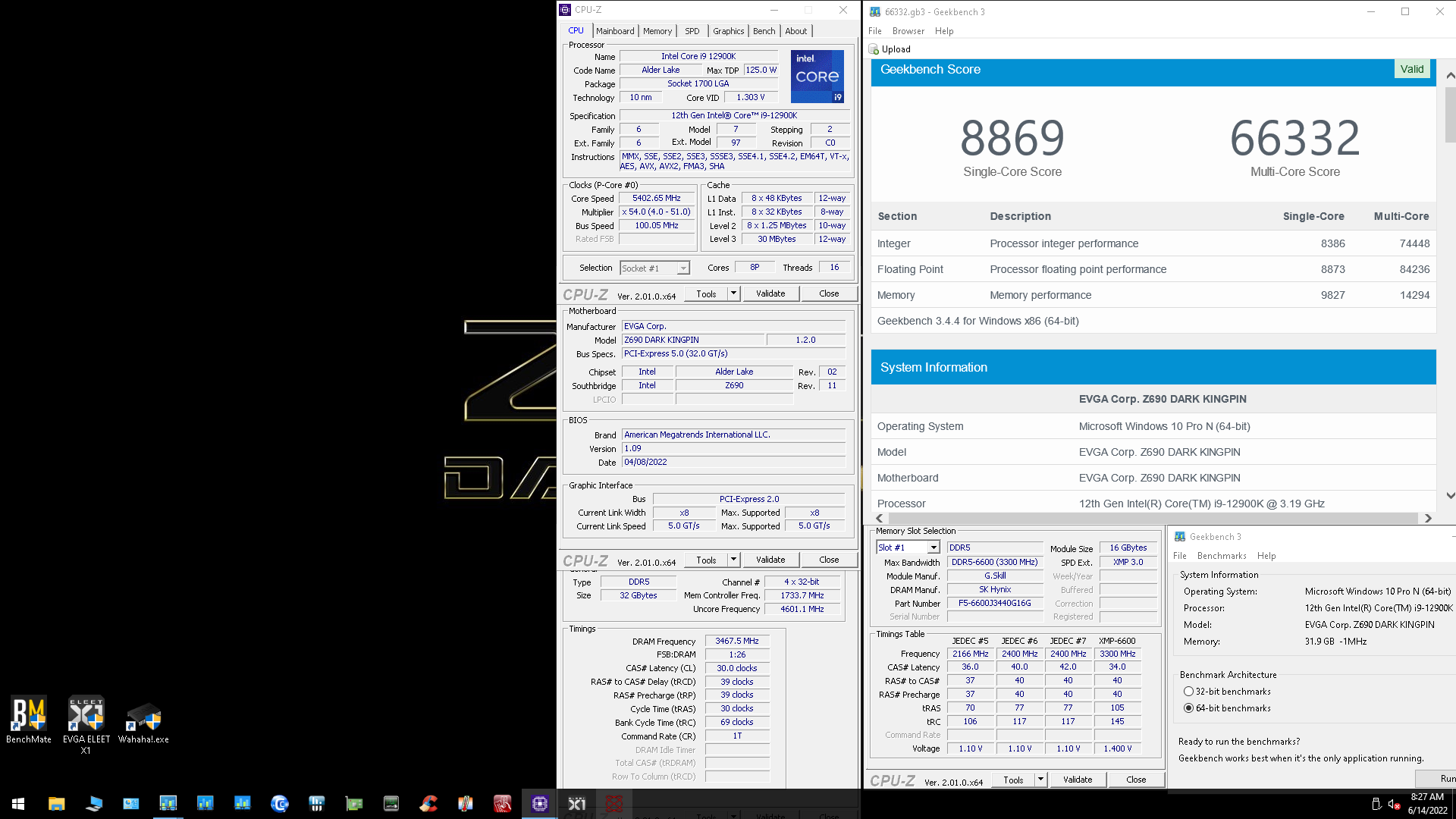The height and width of the screenshot is (819, 1456).
Task: Click the EVGA X1 taskbar icon
Action: [x=577, y=804]
